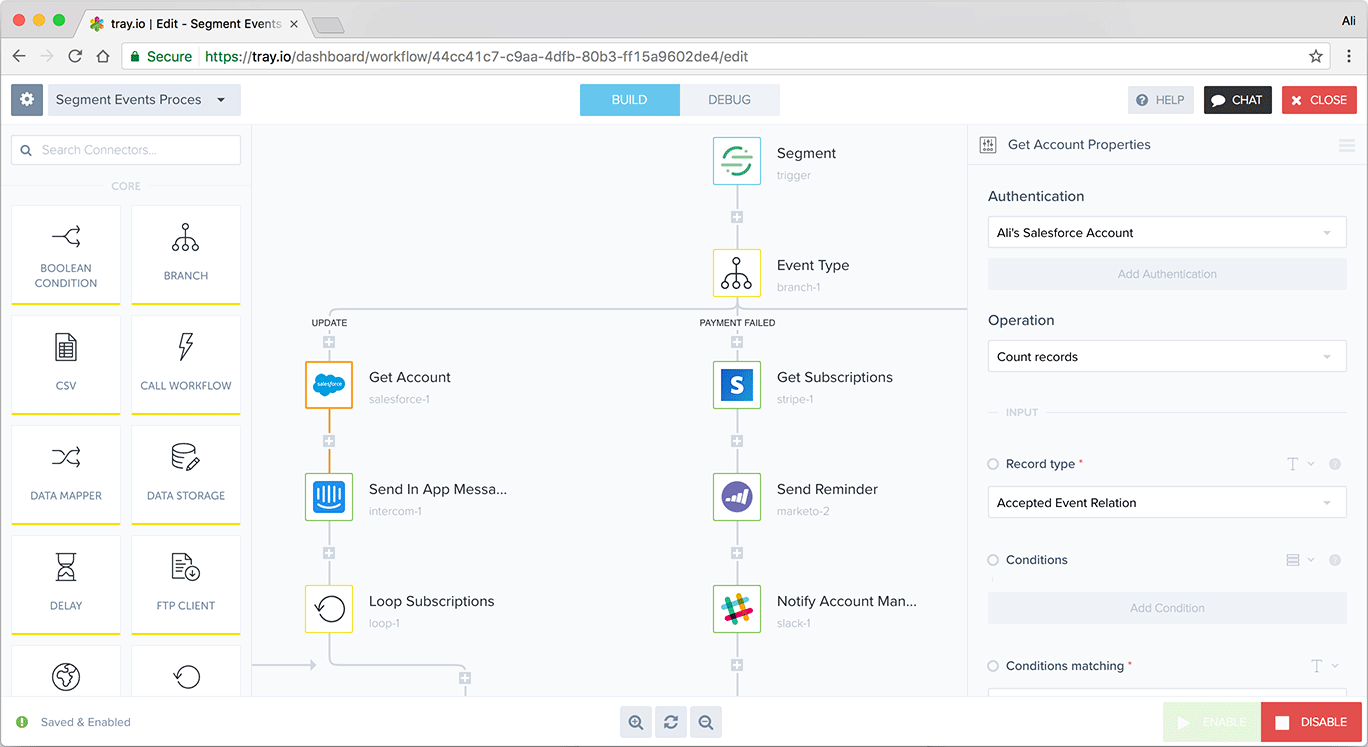
Task: Switch to the DEBUG tab
Action: coord(730,100)
